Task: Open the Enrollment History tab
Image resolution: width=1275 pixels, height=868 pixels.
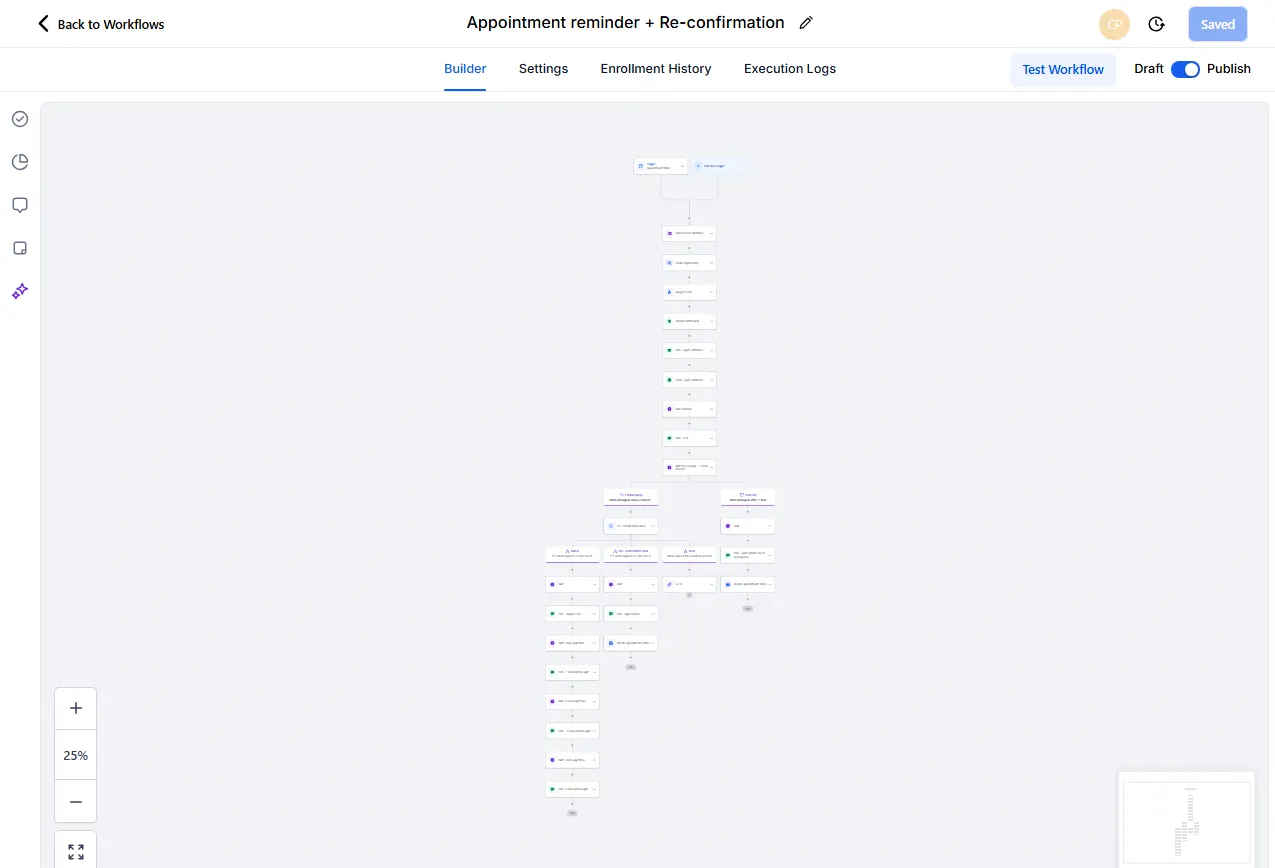Action: [x=655, y=69]
